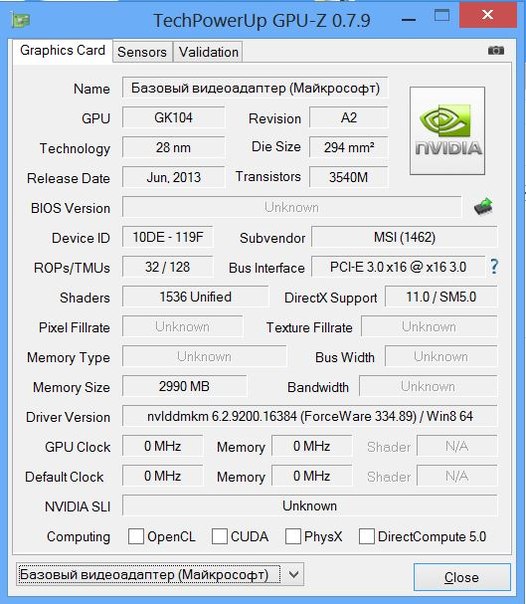Click the Close button
The width and height of the screenshot is (526, 604).
tap(462, 577)
